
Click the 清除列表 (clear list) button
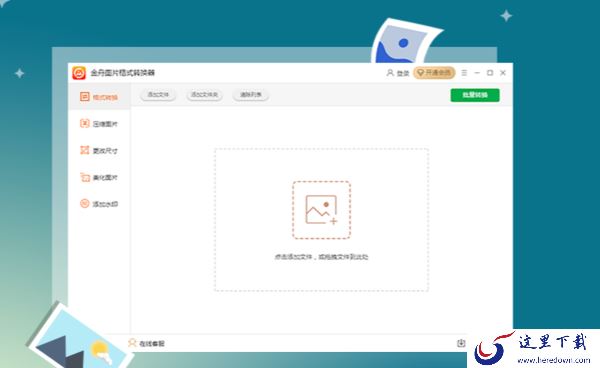point(251,95)
